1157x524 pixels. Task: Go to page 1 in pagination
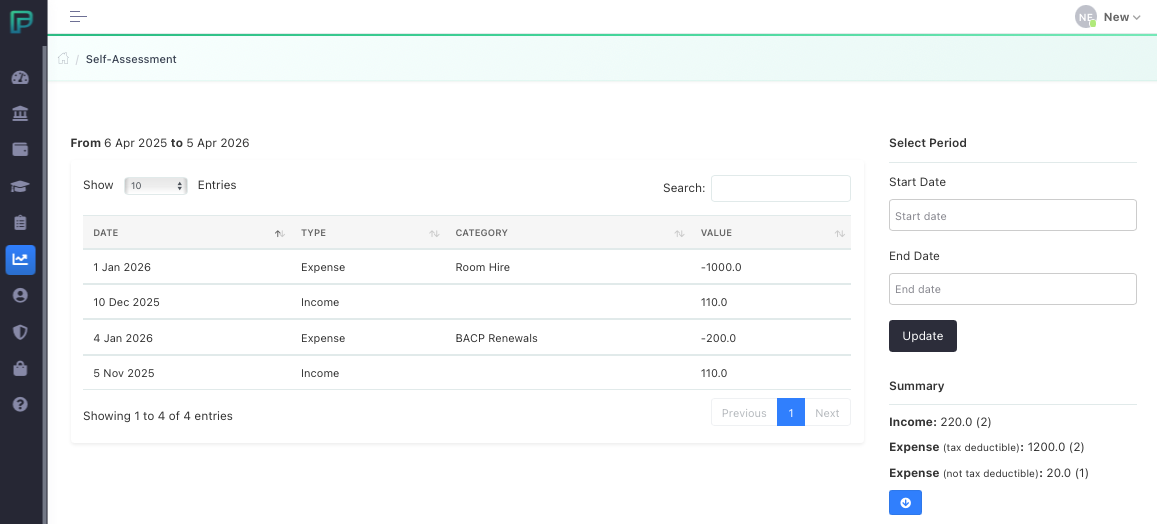coord(790,413)
